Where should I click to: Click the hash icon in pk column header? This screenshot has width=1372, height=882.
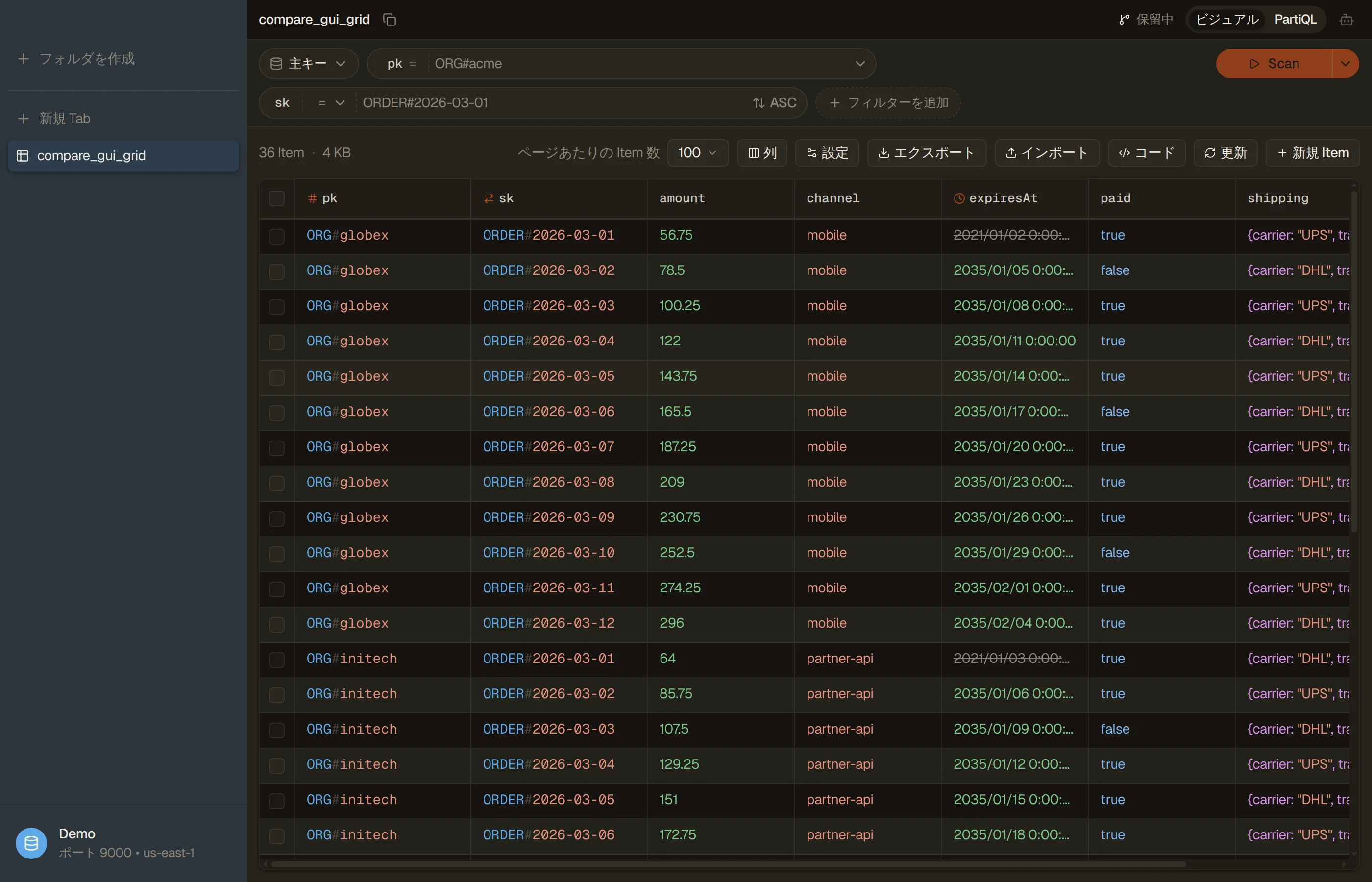(312, 198)
